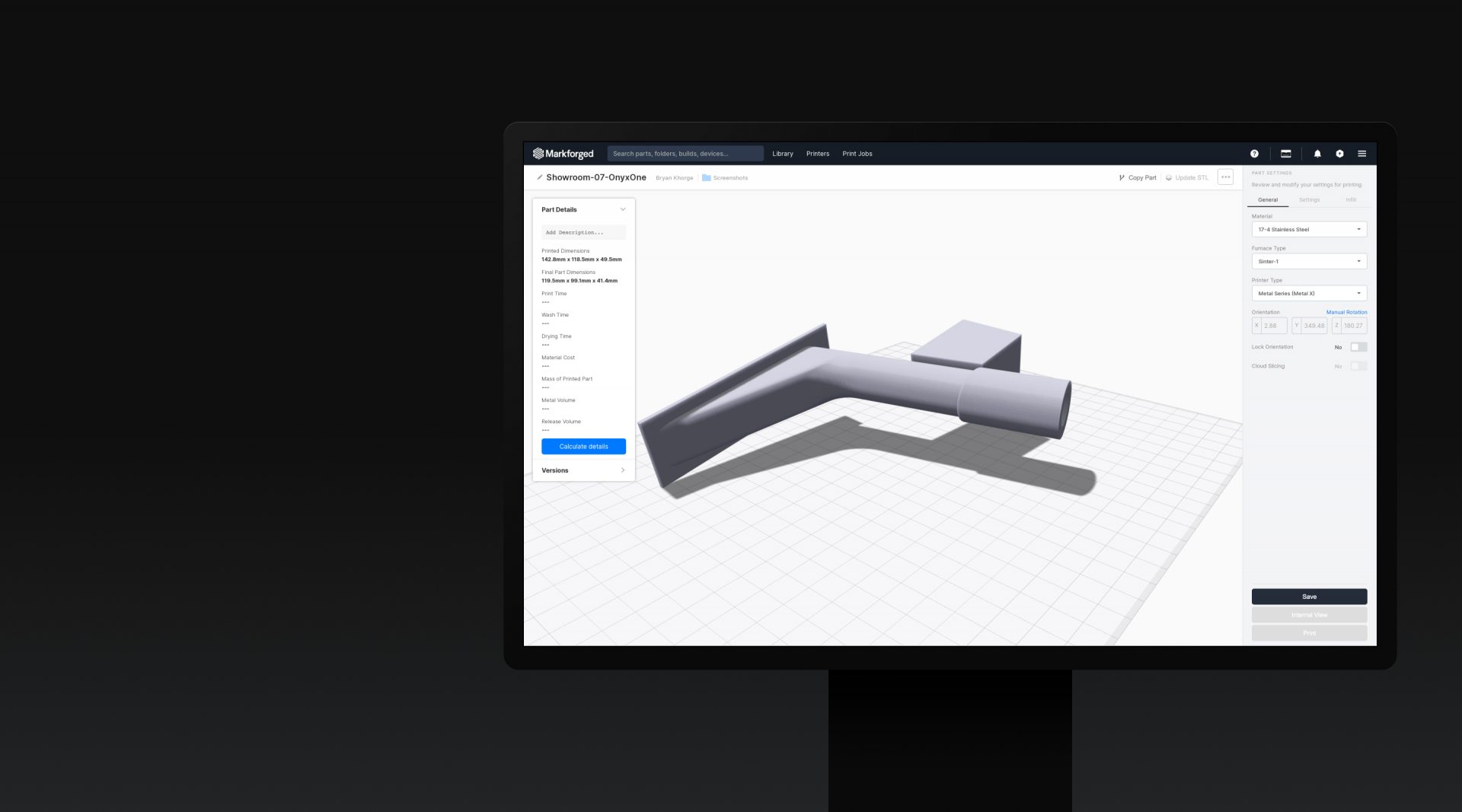This screenshot has width=1462, height=812.
Task: Open the Printer Type dropdown Metal Series
Action: point(1309,293)
